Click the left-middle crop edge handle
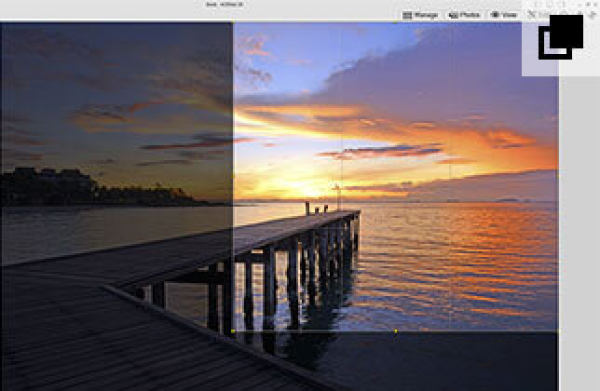The image size is (600, 391). 233,177
